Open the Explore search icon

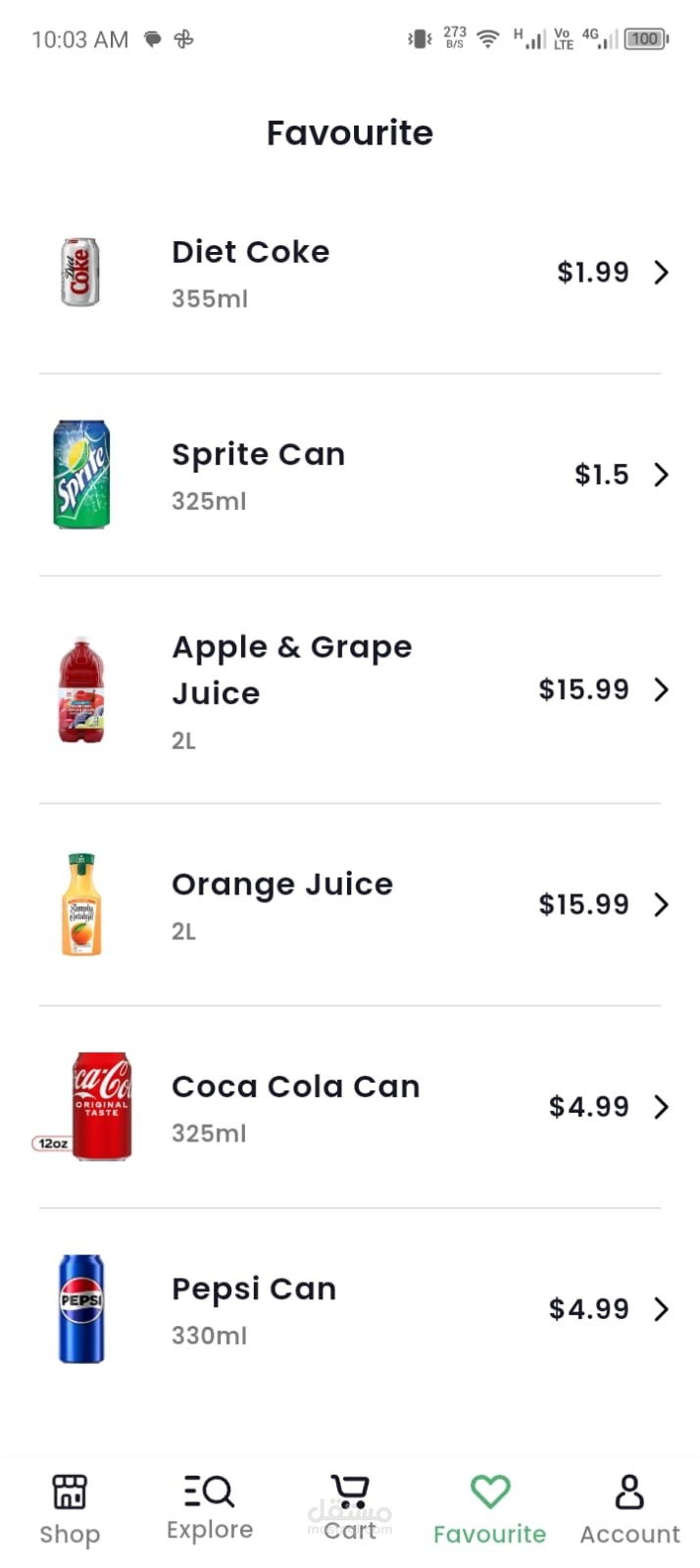click(209, 1491)
